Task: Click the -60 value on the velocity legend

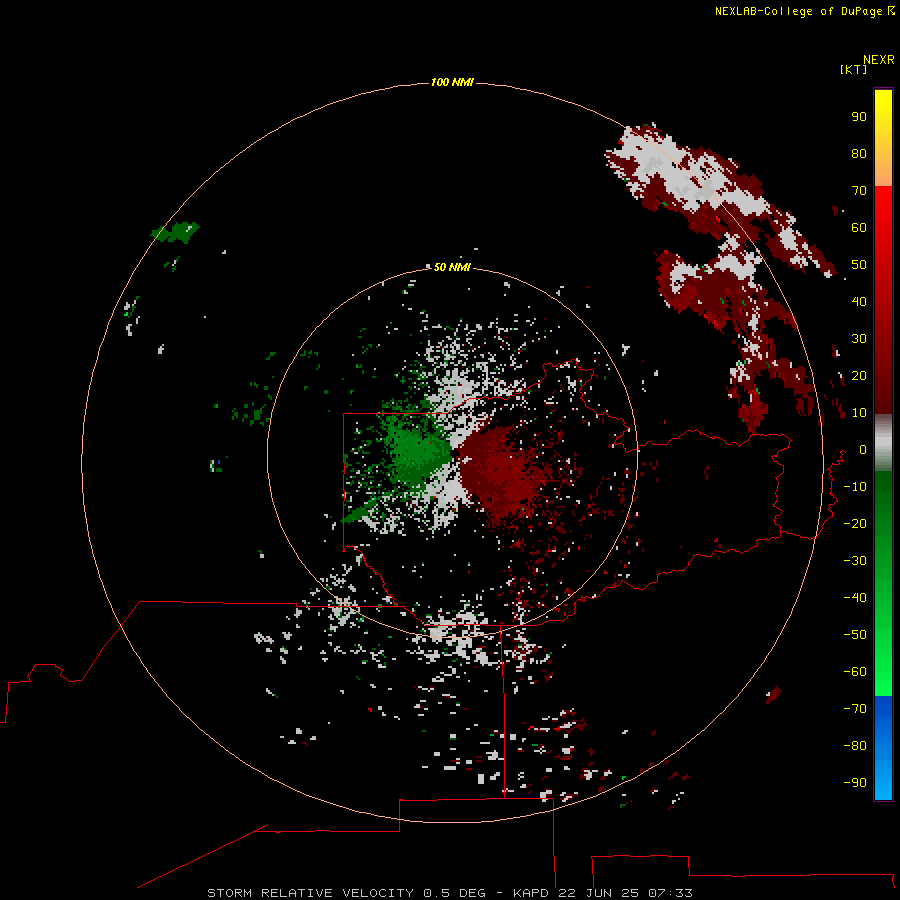Action: click(855, 672)
